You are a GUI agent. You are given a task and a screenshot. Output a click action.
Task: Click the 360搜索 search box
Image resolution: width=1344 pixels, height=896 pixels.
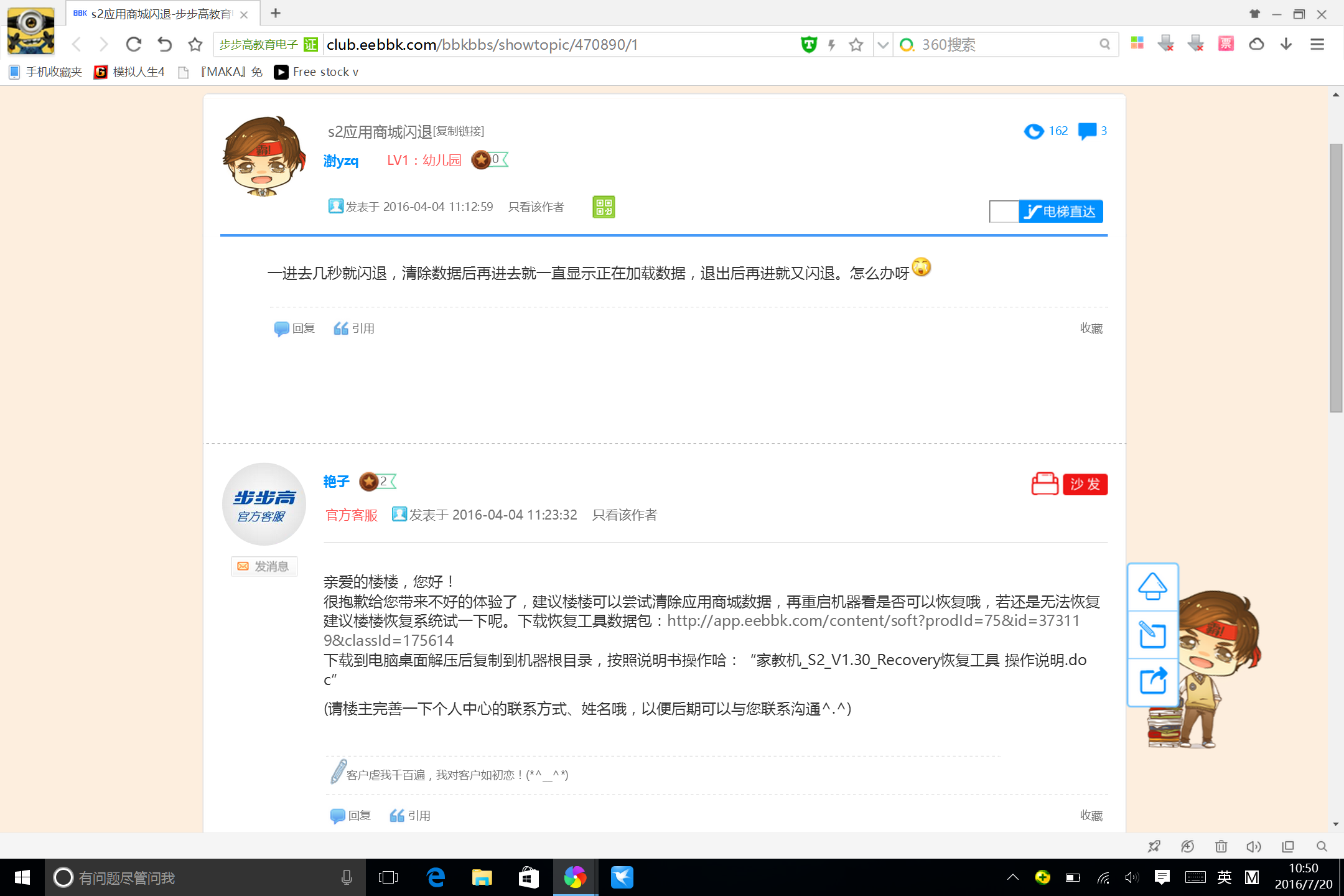coord(1006,45)
